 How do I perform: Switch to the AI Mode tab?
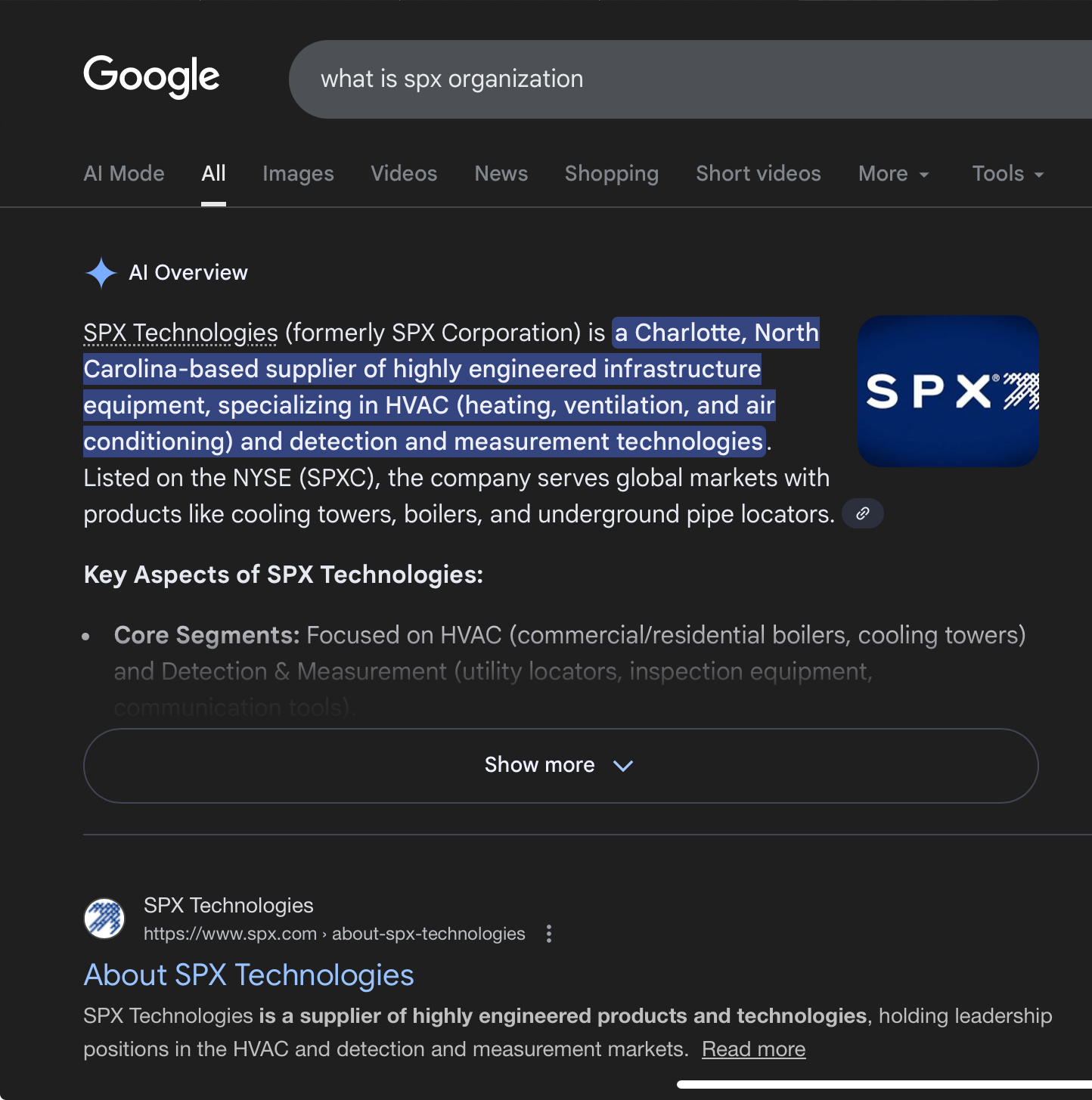[124, 174]
